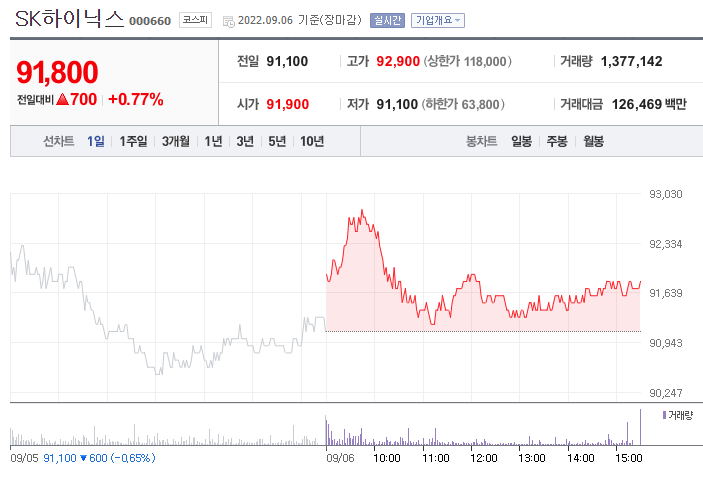Click the 15:00 time axis label
Image resolution: width=703 pixels, height=479 pixels.
(629, 458)
